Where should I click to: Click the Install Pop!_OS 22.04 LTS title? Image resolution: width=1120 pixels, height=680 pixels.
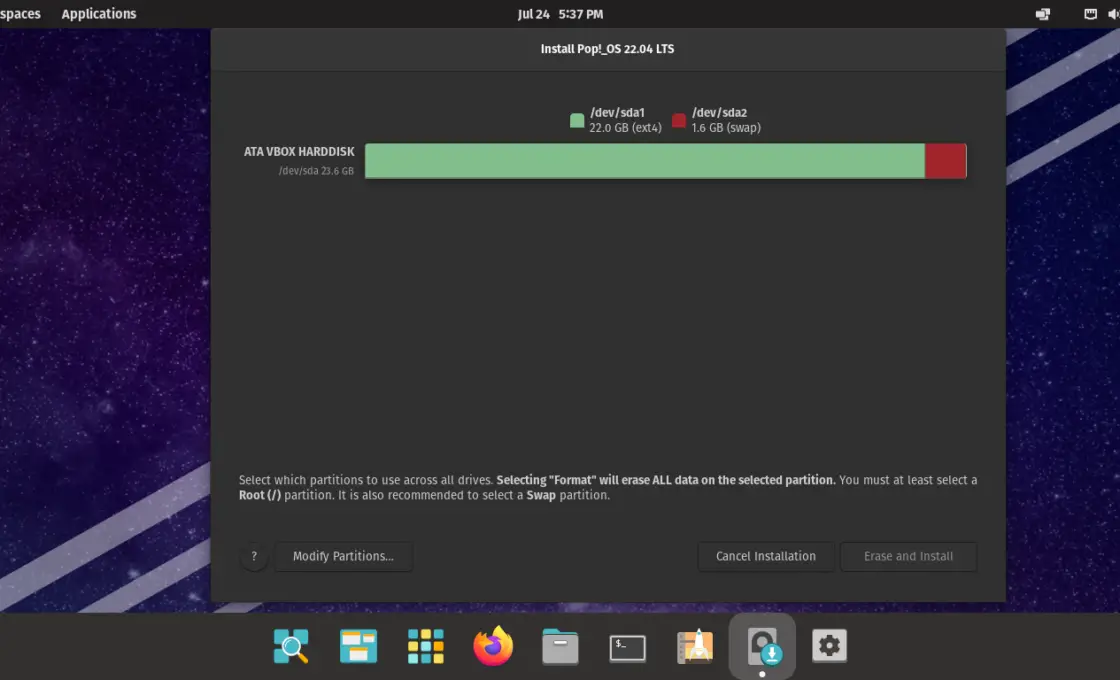[x=607, y=49]
